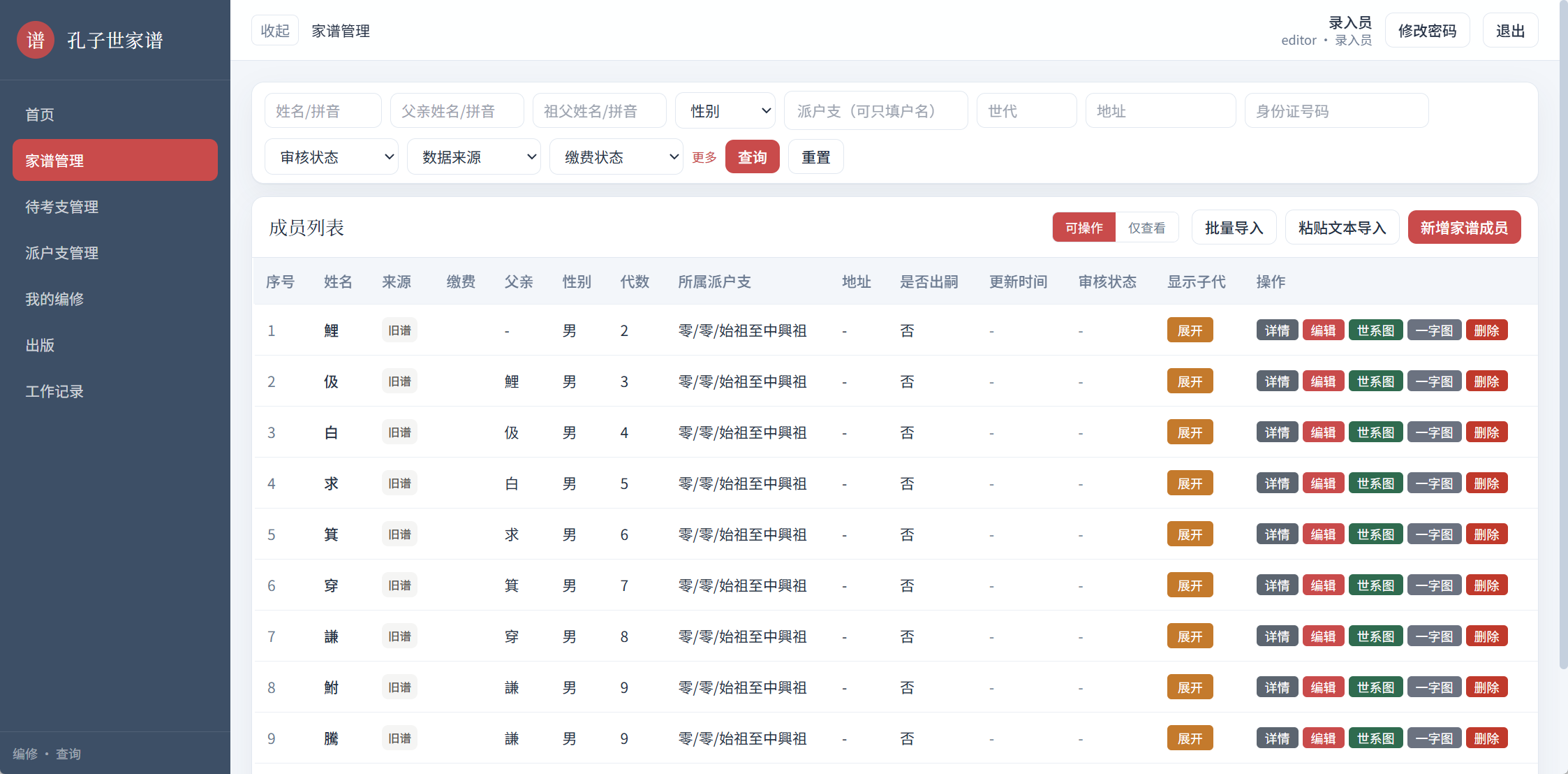Open the 性别 dropdown
This screenshot has width=1568, height=774.
pos(725,110)
